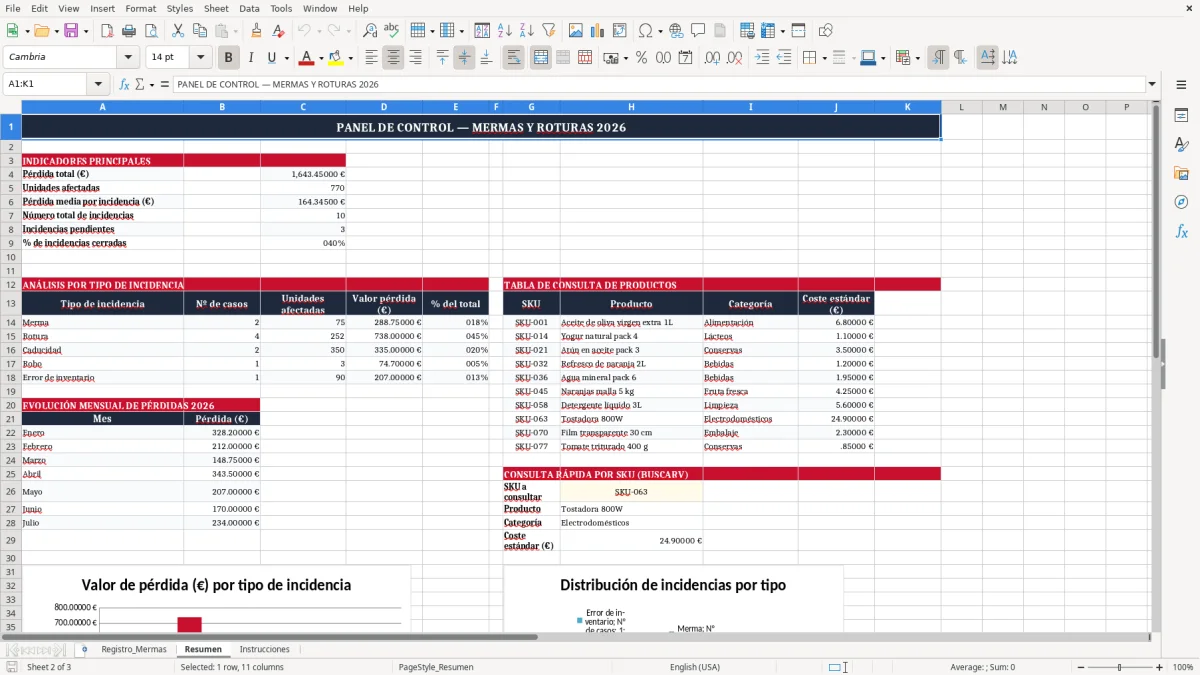Open the sidebar Functions panel

[1181, 231]
